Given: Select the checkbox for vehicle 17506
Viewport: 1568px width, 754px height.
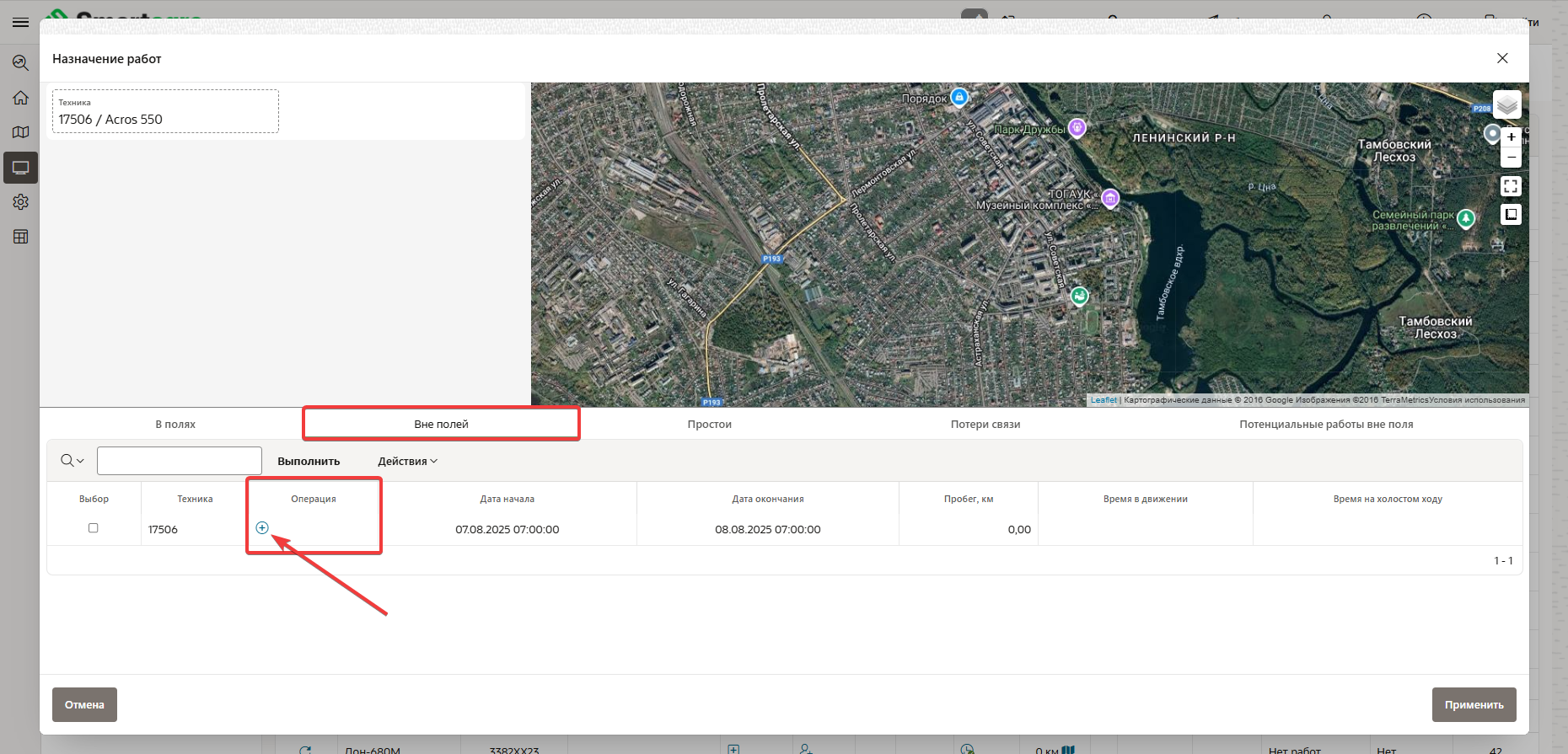Looking at the screenshot, I should [x=94, y=528].
